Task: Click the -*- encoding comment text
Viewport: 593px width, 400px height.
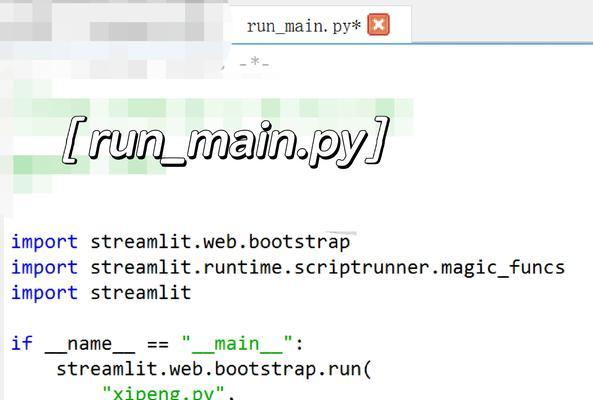Action: click(255, 62)
